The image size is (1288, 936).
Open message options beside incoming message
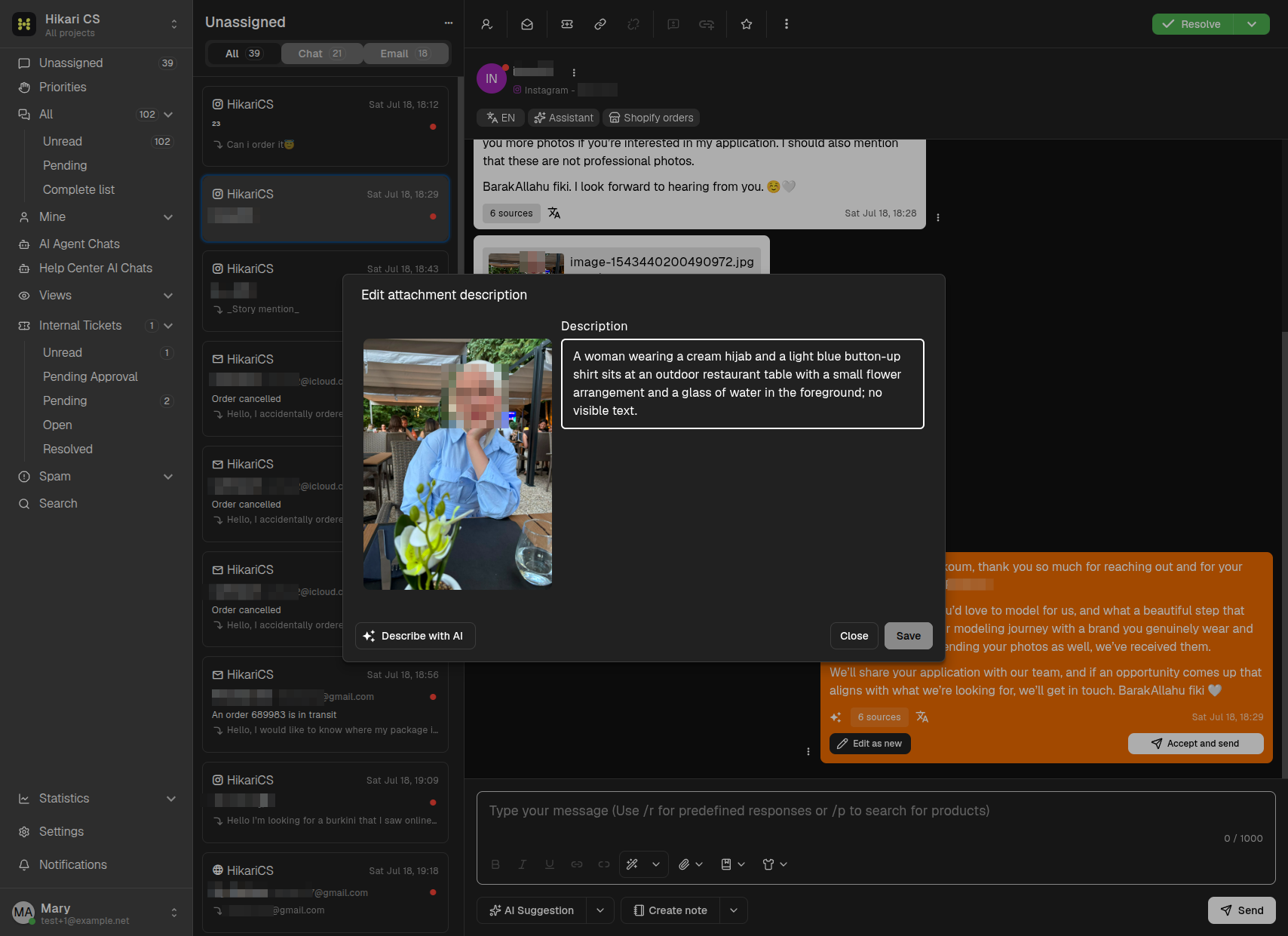(938, 217)
